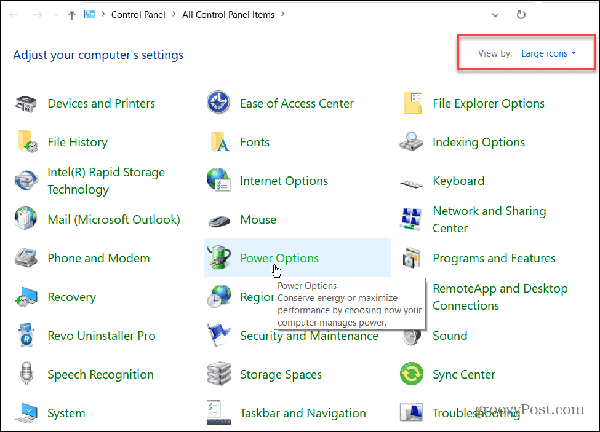
Task: Open the Keyboard icon
Action: 411,184
